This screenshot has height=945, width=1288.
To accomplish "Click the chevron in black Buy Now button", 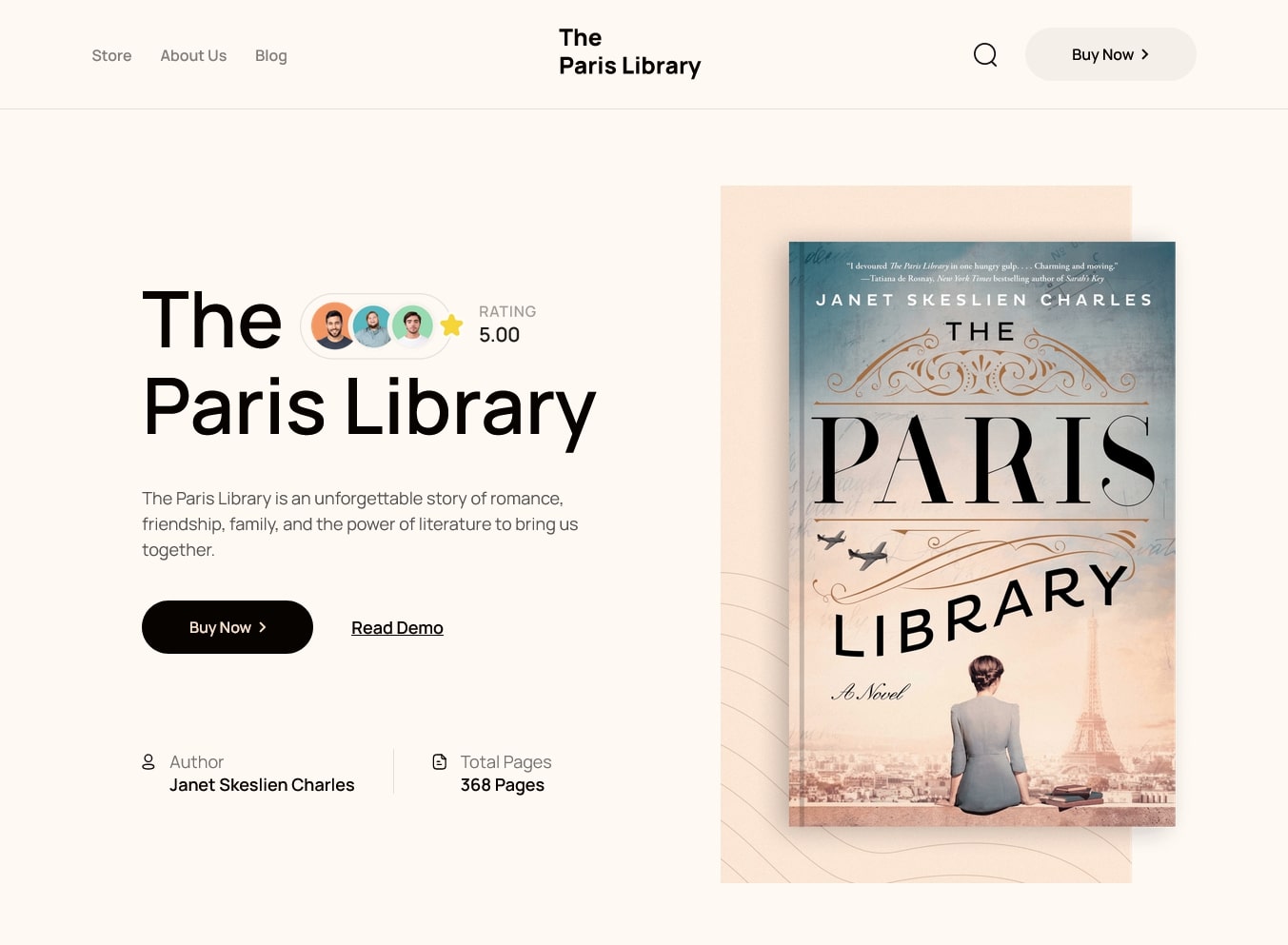I will [x=263, y=627].
